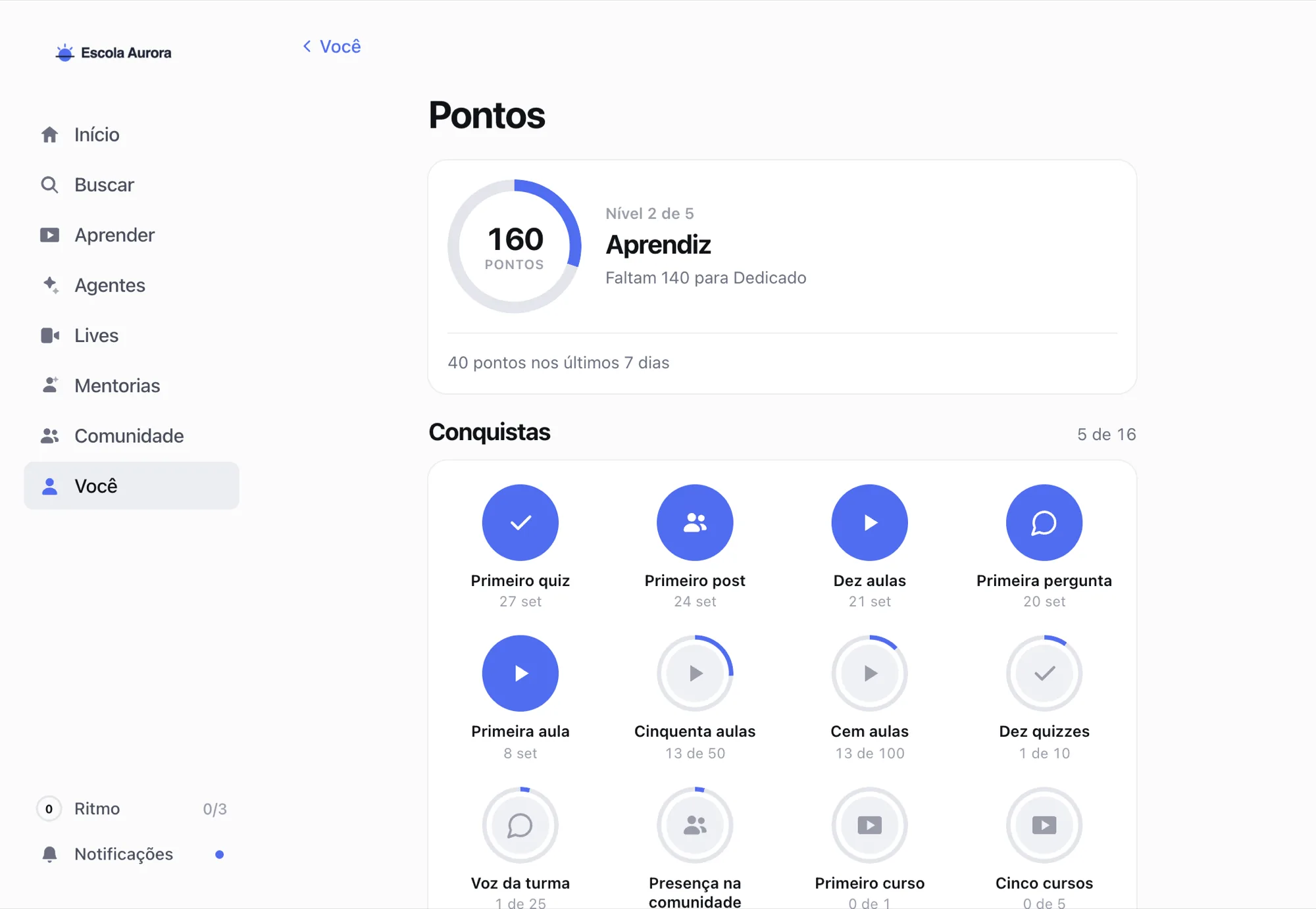Click the '27 set' date under Primeiro quiz
The height and width of the screenshot is (909, 1316).
(520, 601)
